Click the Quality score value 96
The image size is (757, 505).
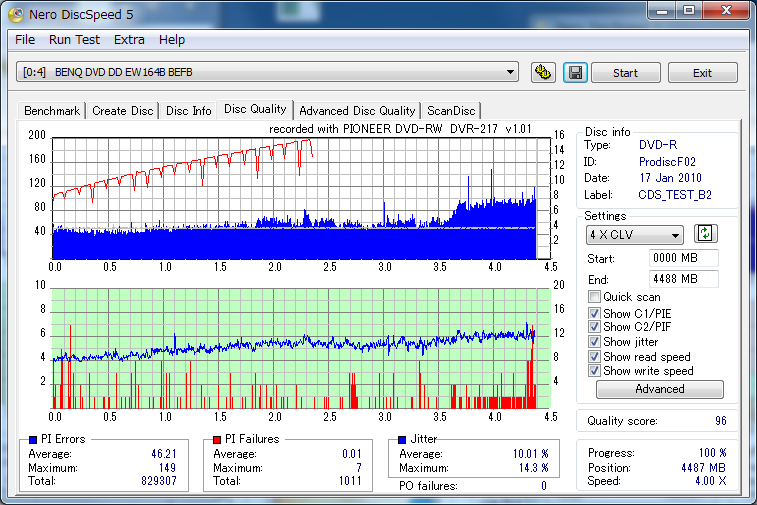tap(721, 421)
